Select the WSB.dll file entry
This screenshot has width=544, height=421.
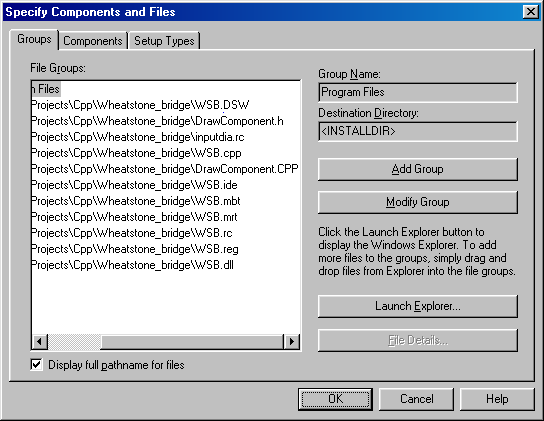click(x=133, y=265)
